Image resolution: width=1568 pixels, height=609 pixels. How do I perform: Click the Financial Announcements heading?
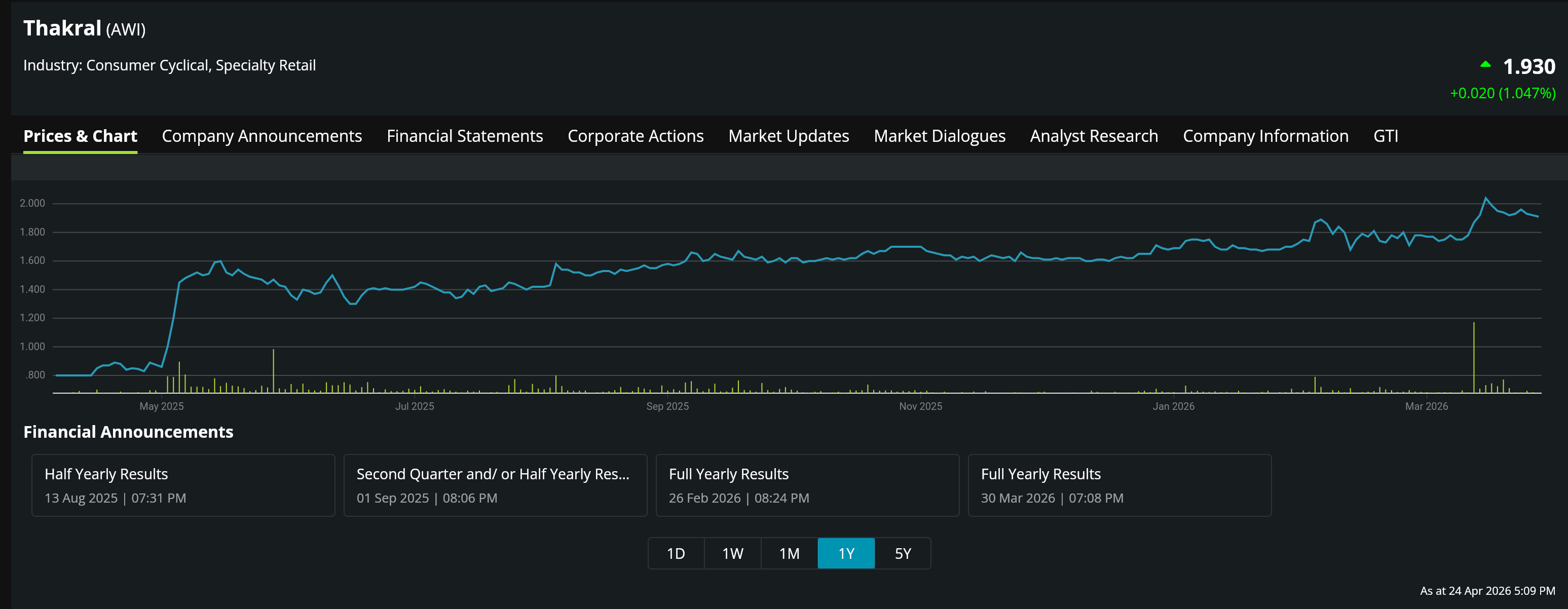[128, 432]
